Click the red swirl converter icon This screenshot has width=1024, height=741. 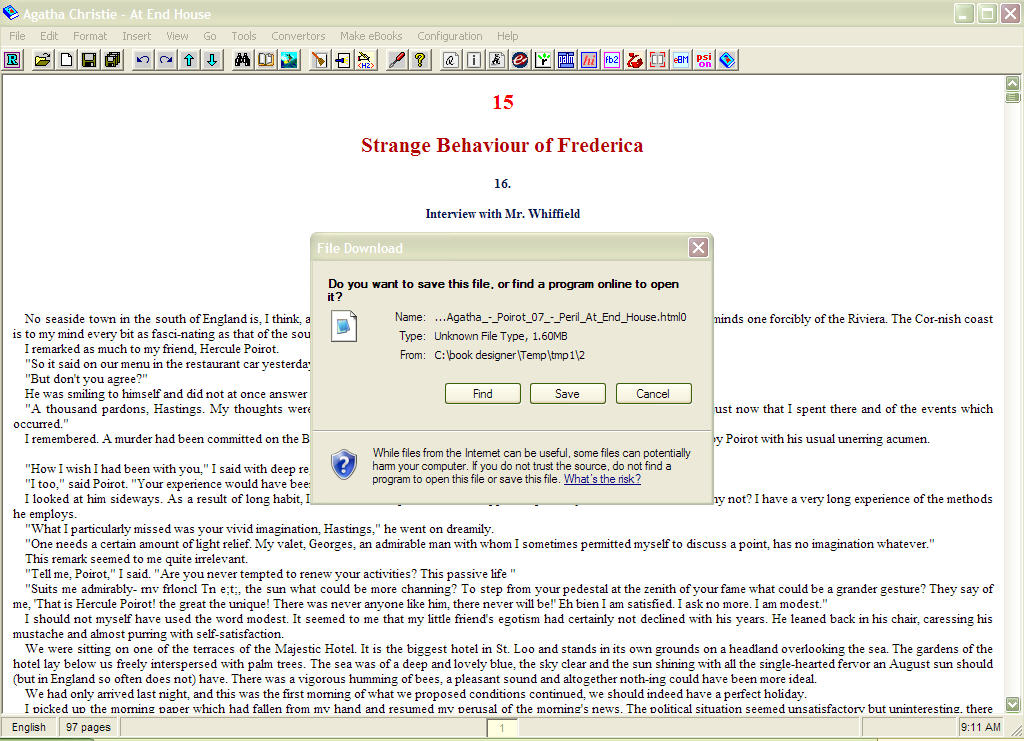click(x=635, y=61)
